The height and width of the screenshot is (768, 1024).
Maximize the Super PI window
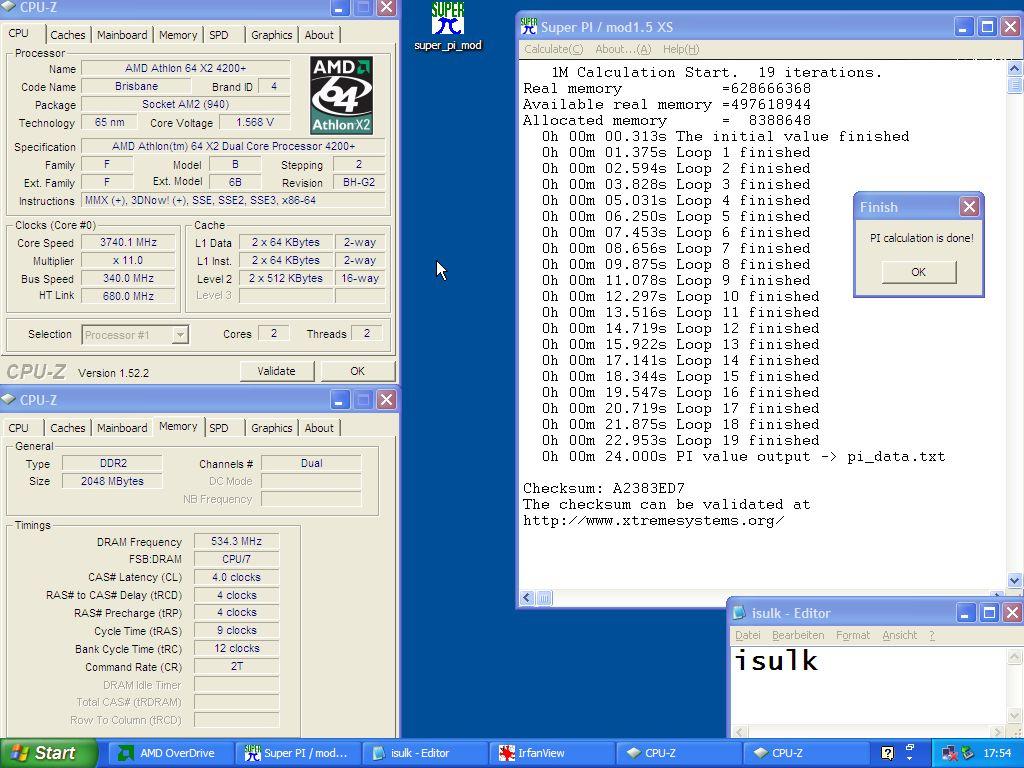987,27
